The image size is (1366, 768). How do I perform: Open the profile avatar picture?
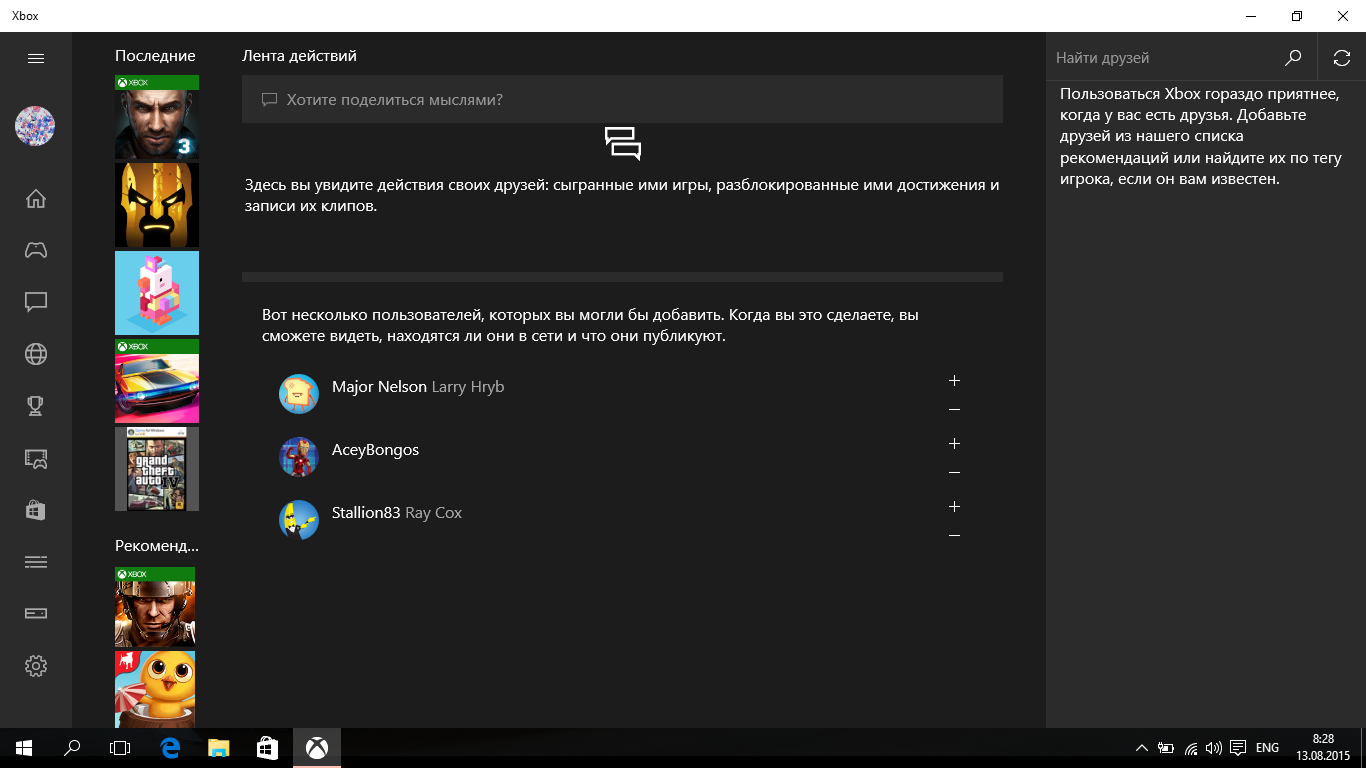click(35, 126)
